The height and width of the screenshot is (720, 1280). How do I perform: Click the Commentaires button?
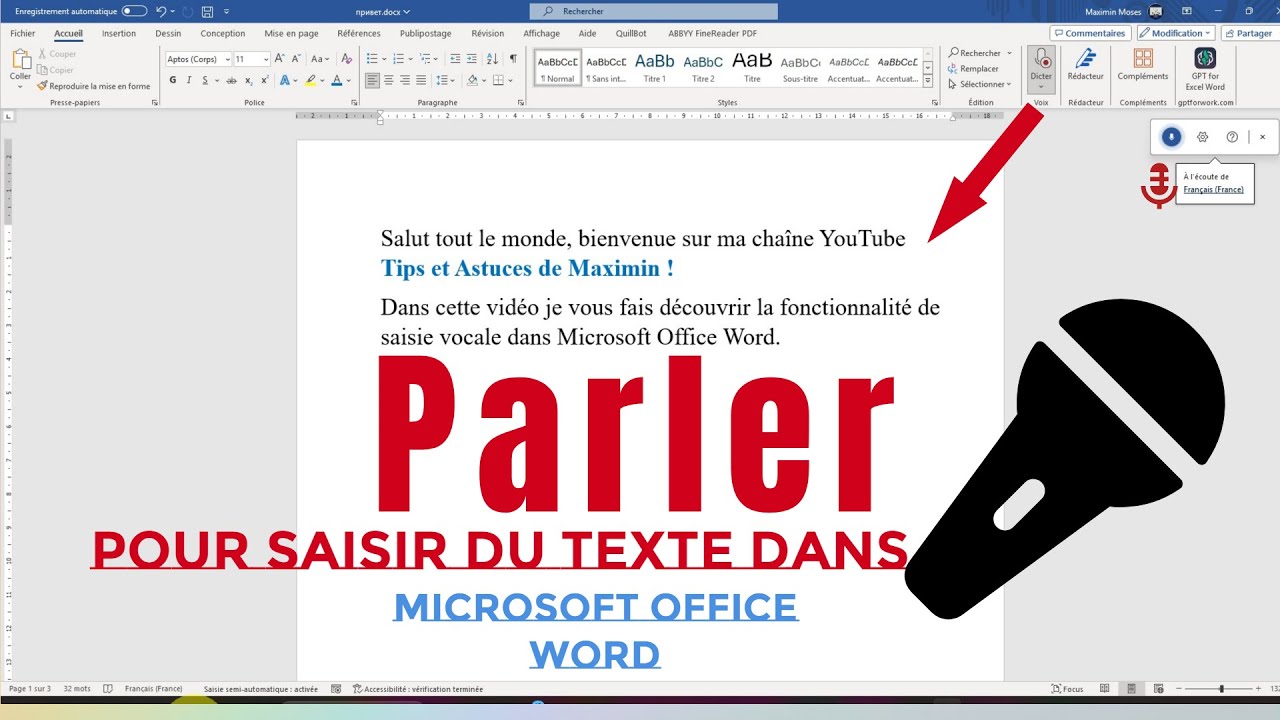click(x=1090, y=33)
